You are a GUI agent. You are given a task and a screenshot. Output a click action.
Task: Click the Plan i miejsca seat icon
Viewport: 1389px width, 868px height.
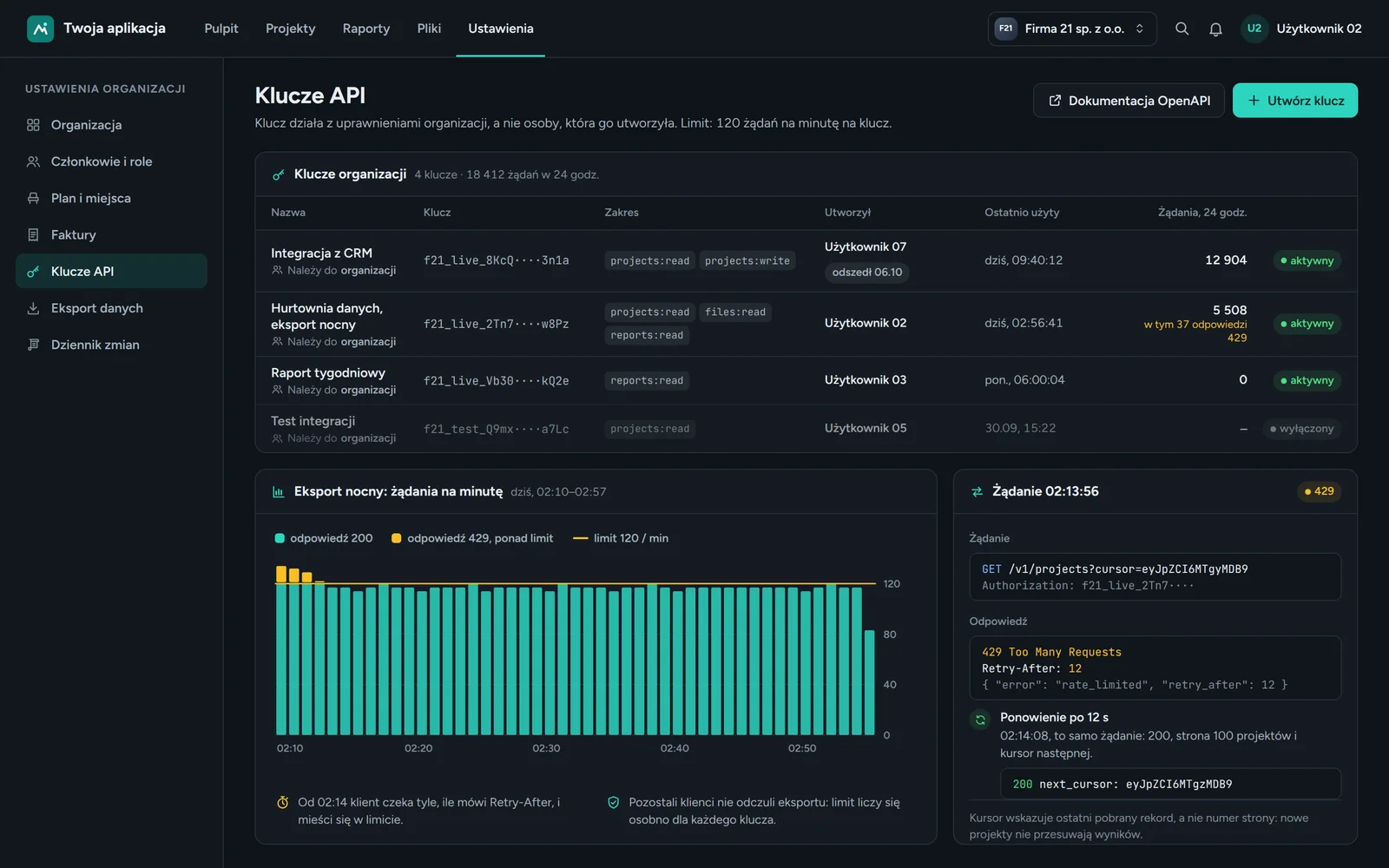(x=33, y=198)
